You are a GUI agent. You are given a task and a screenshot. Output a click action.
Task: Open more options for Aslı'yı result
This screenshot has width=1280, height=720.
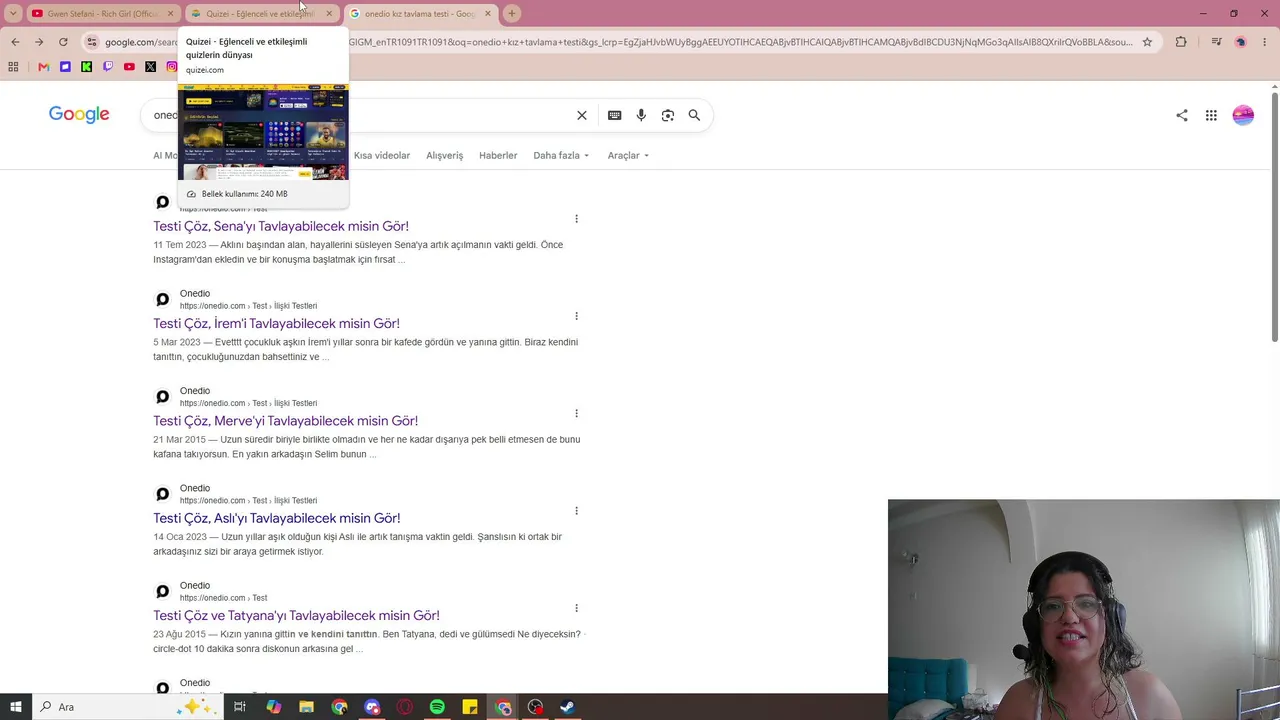576,511
